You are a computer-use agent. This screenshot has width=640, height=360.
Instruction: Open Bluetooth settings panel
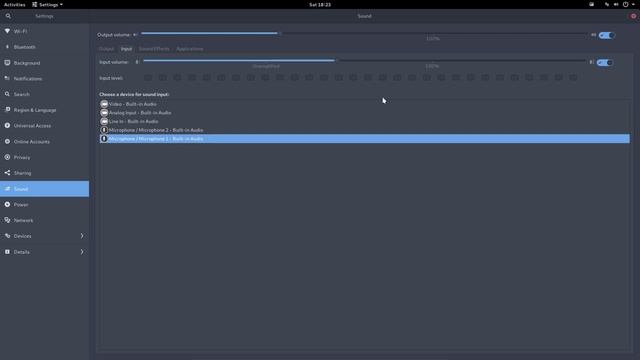coord(44,47)
